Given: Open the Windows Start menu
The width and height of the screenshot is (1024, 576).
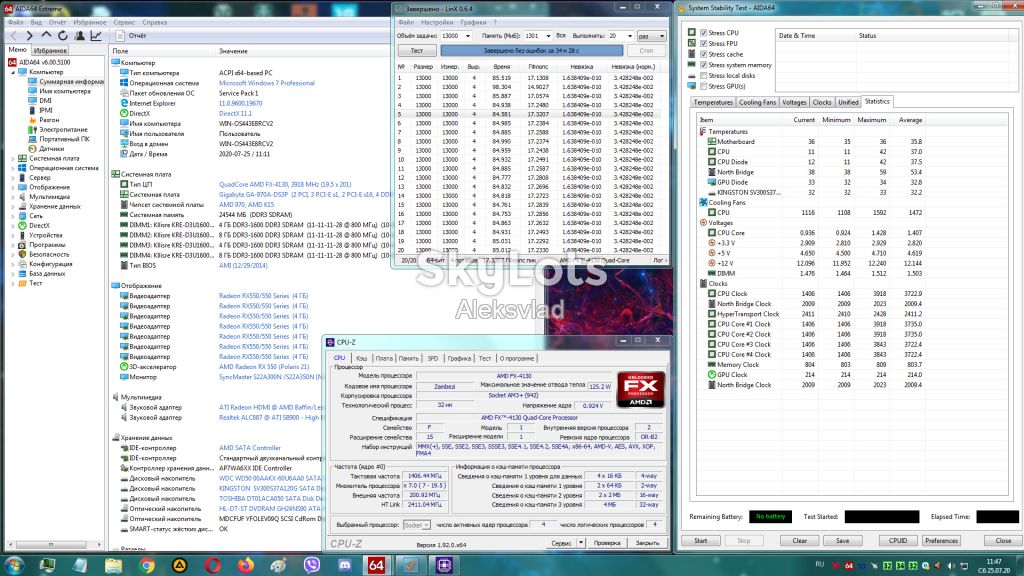Looking at the screenshot, I should pos(14,565).
